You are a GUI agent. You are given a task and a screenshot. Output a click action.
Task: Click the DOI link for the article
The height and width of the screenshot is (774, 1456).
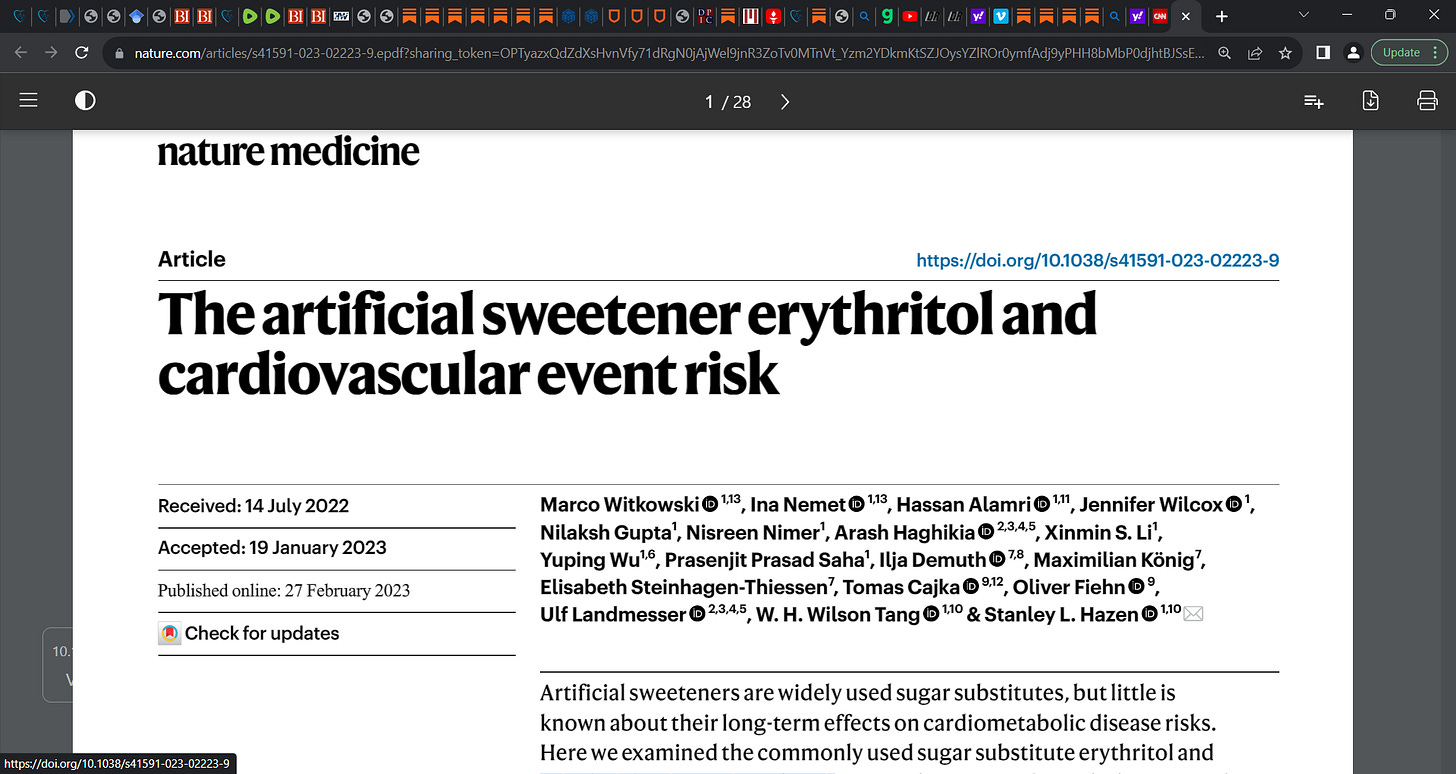pyautogui.click(x=1097, y=260)
